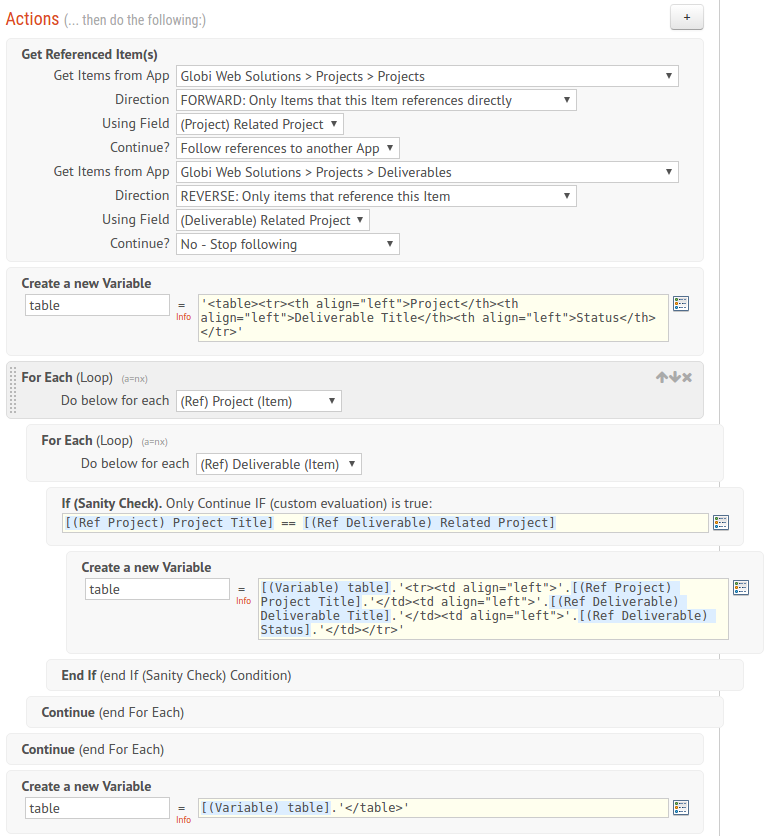The height and width of the screenshot is (836, 768).
Task: Open token picker icon beside table header value
Action: (681, 303)
